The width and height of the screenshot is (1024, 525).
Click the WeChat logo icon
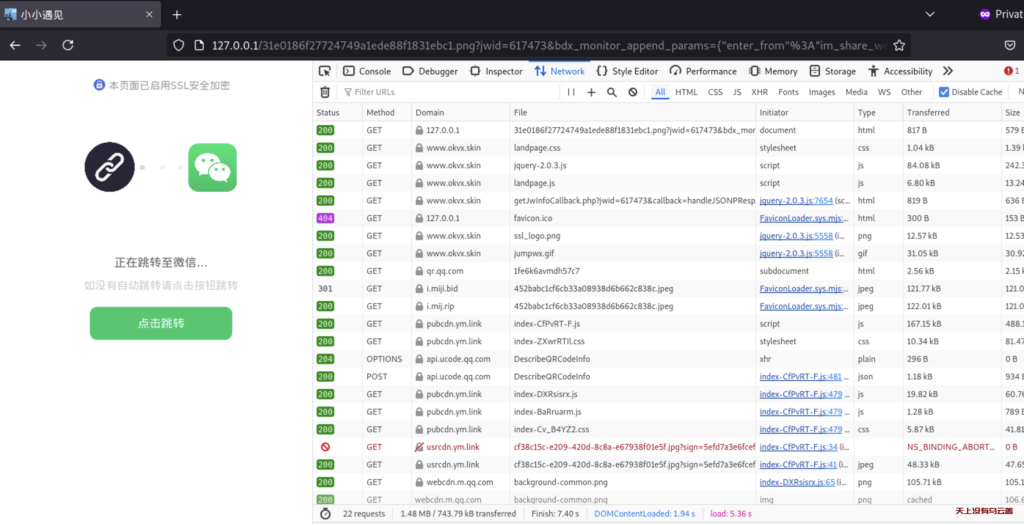(x=213, y=168)
